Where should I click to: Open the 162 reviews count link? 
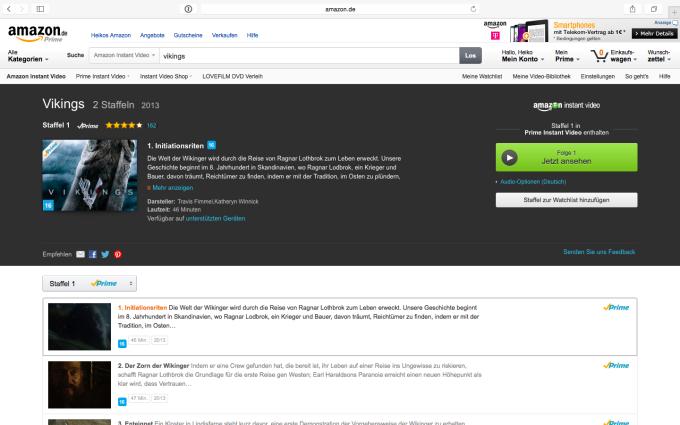(151, 126)
